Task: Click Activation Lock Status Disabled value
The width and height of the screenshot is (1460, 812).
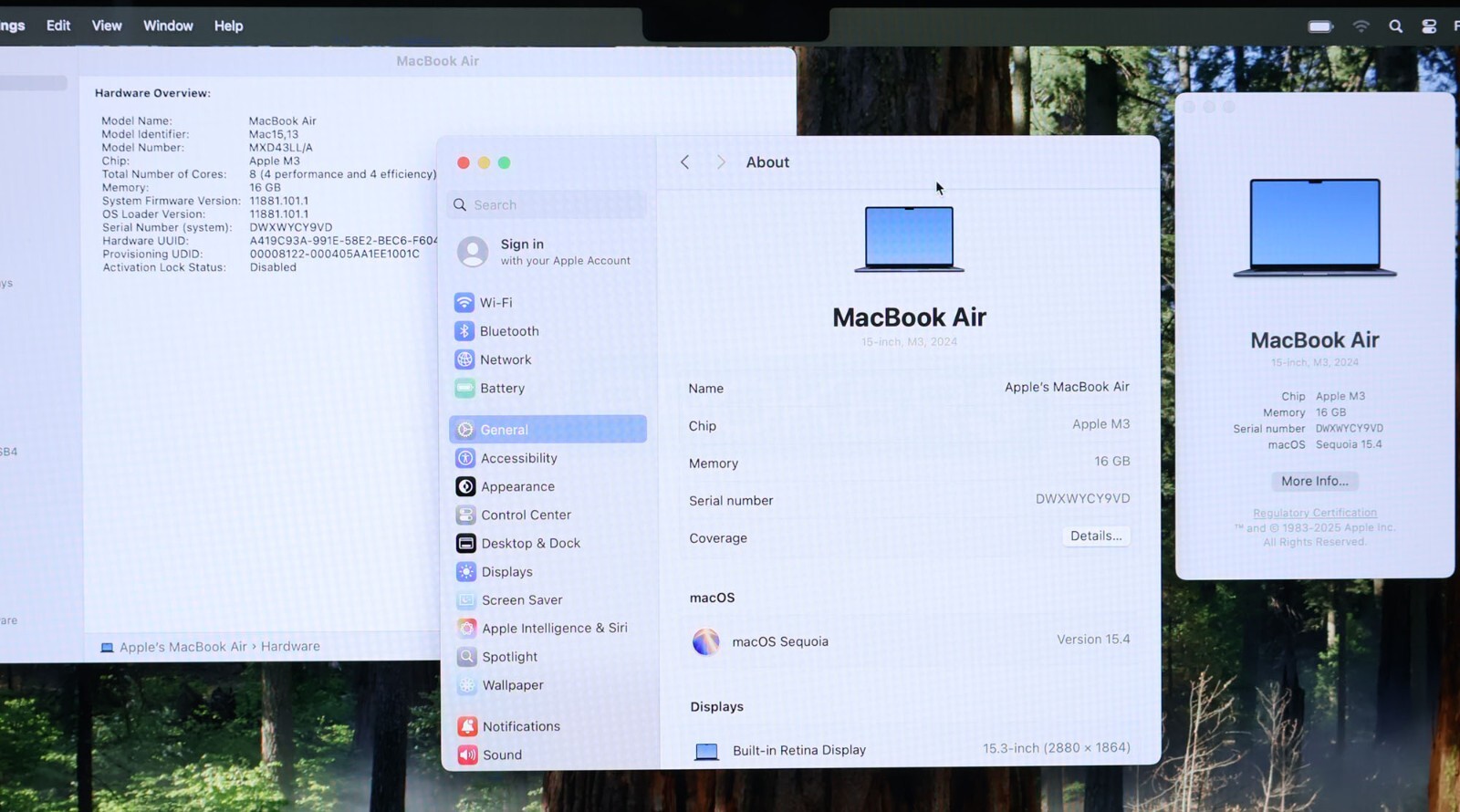Action: (x=273, y=267)
